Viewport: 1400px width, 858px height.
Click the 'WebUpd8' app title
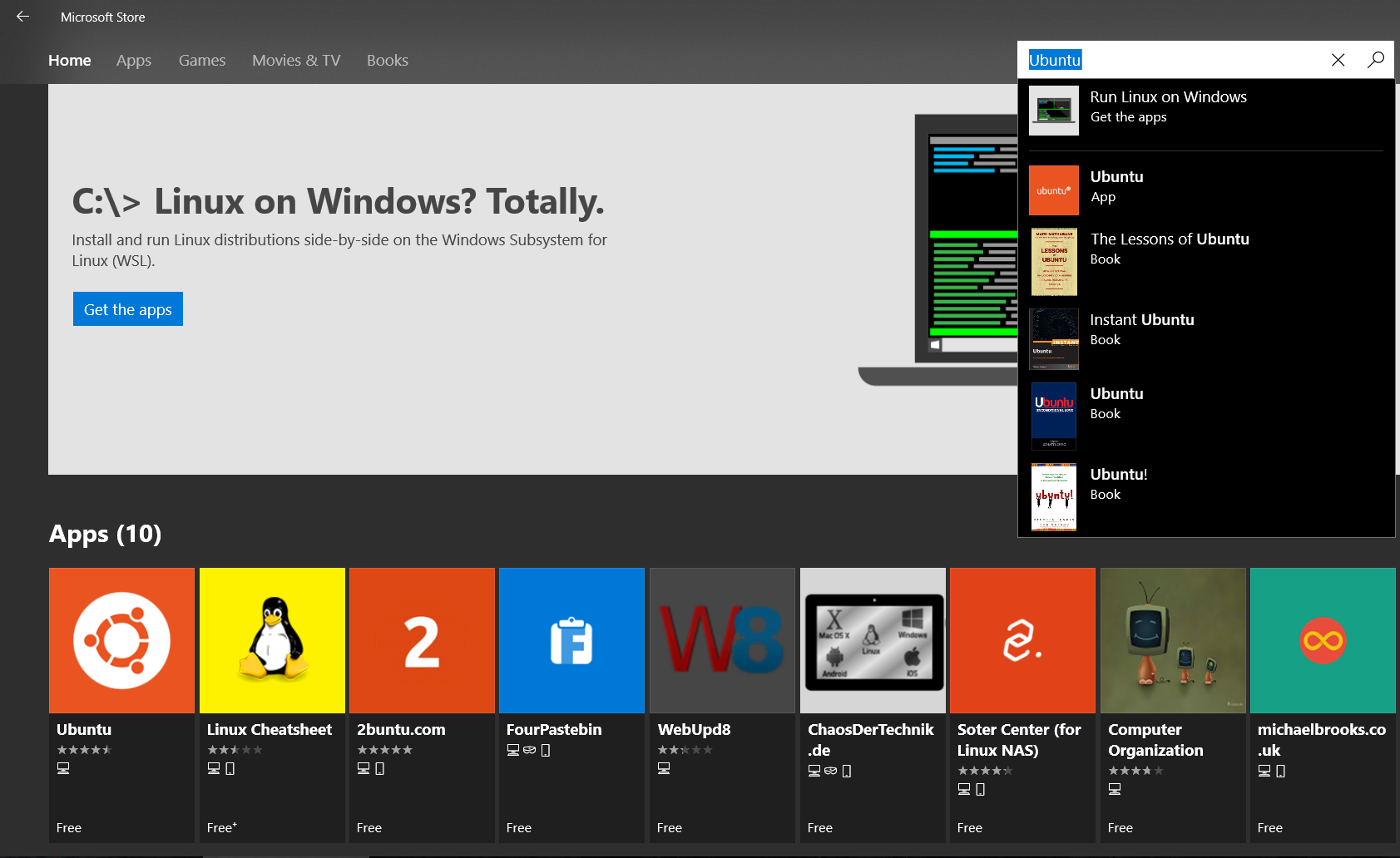pos(695,730)
